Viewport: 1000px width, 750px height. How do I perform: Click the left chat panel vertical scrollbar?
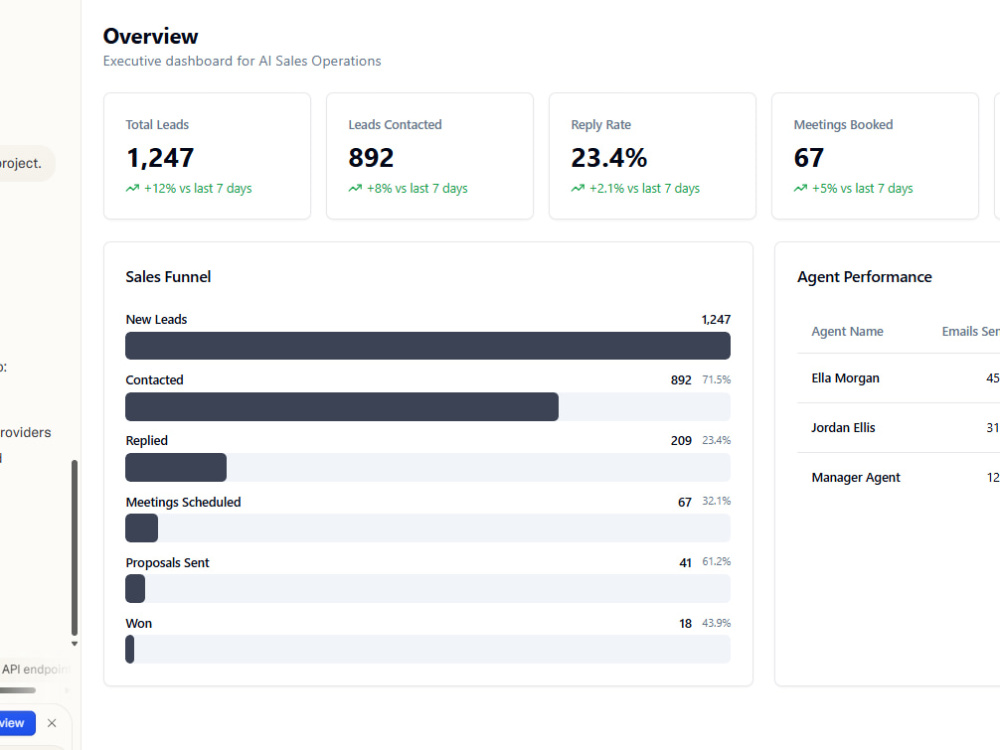coord(74,547)
